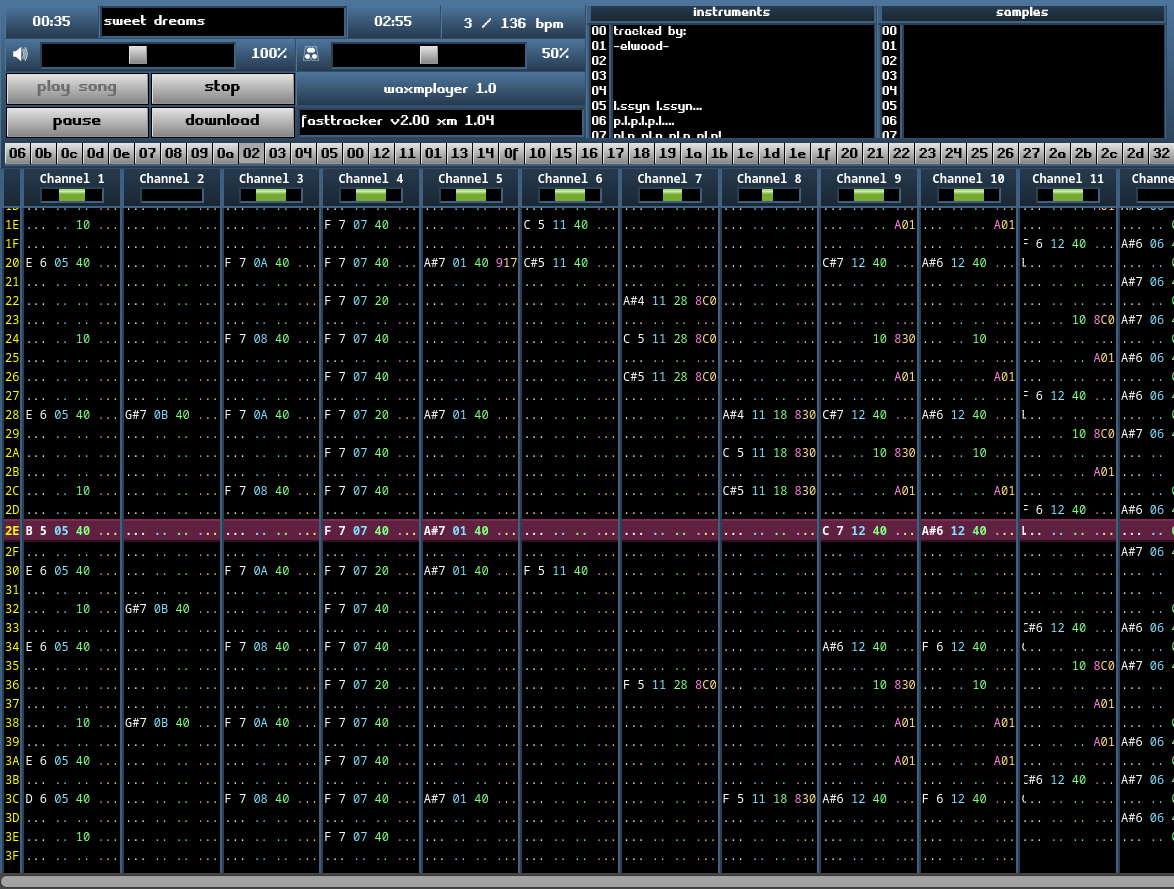Jump to pattern 0b in order list
Screen dimensions: 1174x889
tap(43, 154)
